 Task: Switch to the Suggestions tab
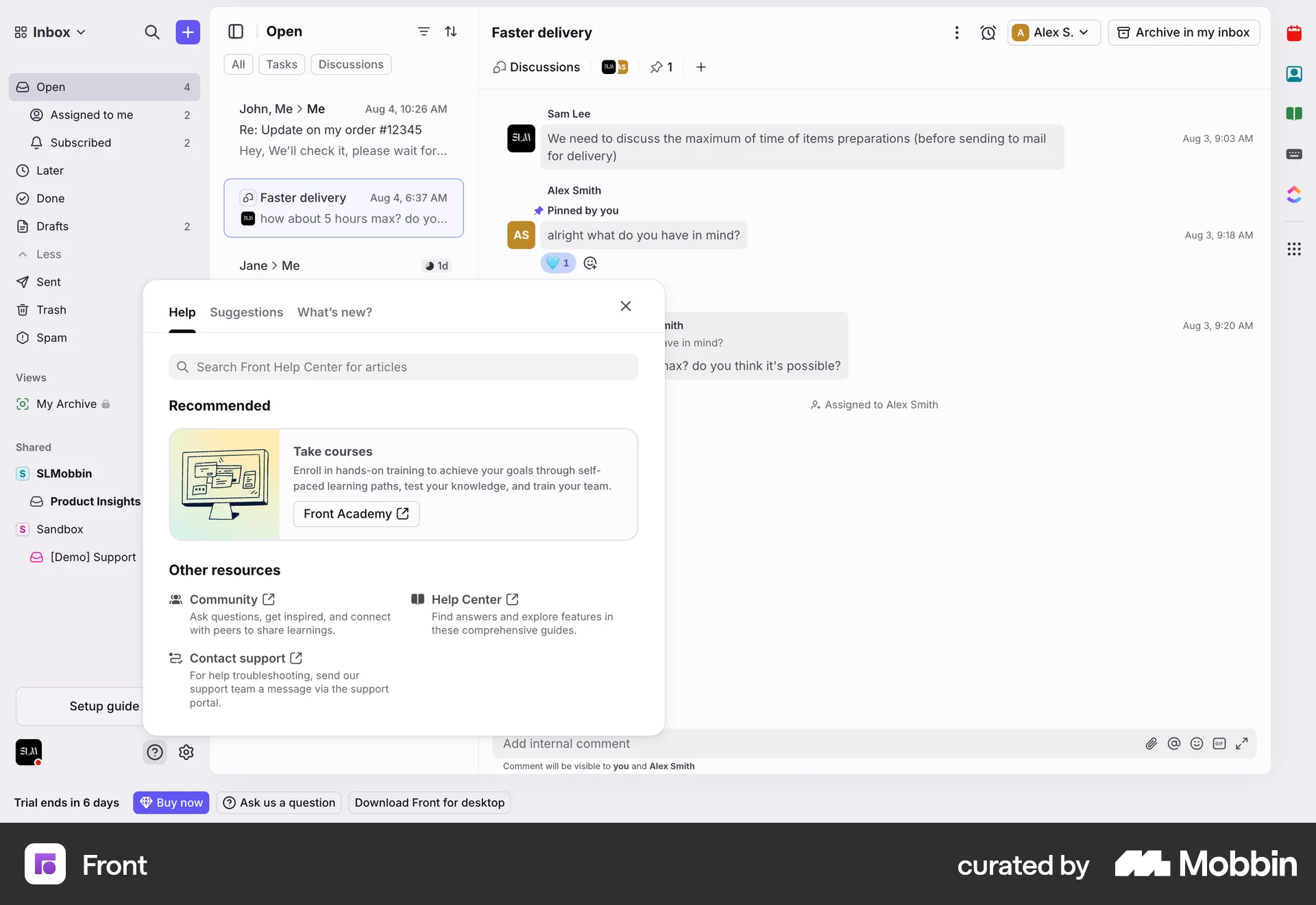pos(246,313)
